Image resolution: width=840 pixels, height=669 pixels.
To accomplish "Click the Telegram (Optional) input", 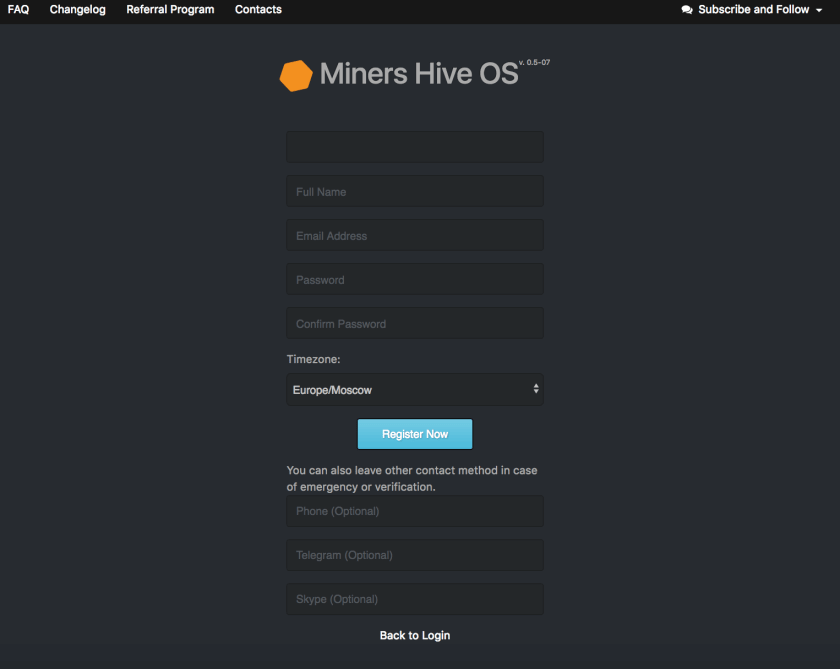I will (414, 555).
